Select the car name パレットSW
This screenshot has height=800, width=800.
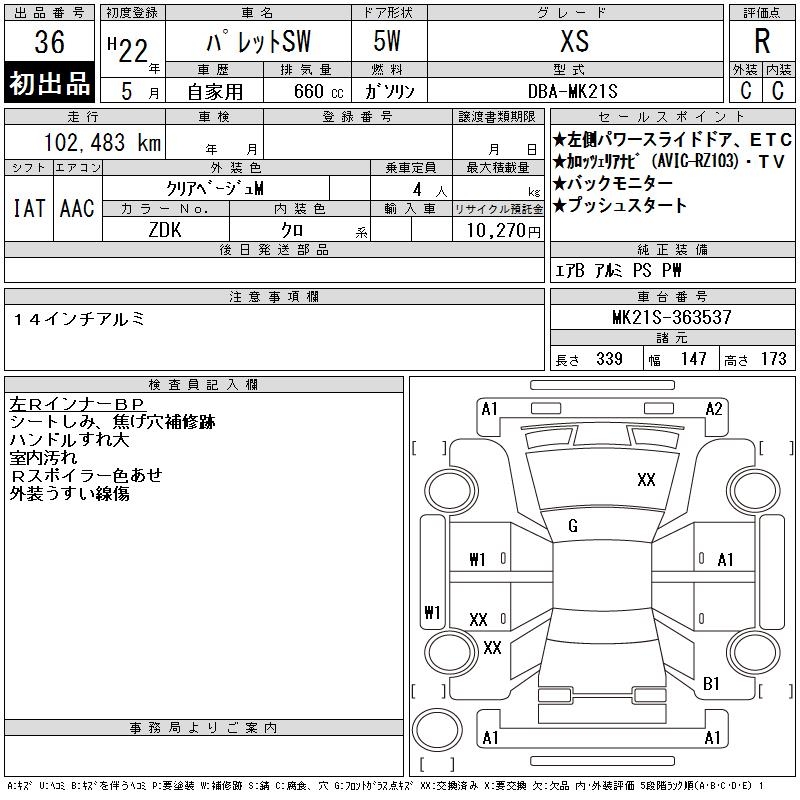click(259, 41)
